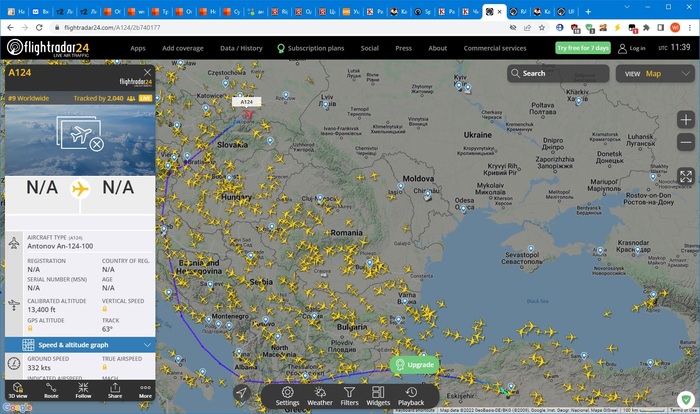Open map Filters
700x414 pixels.
pos(349,396)
